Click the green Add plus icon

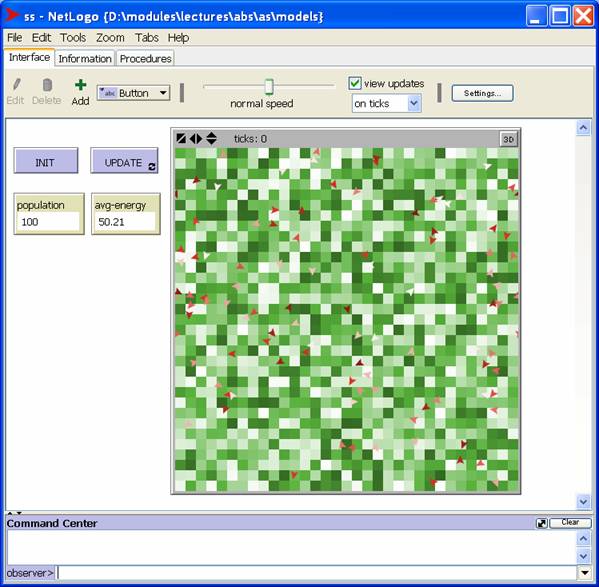point(80,85)
